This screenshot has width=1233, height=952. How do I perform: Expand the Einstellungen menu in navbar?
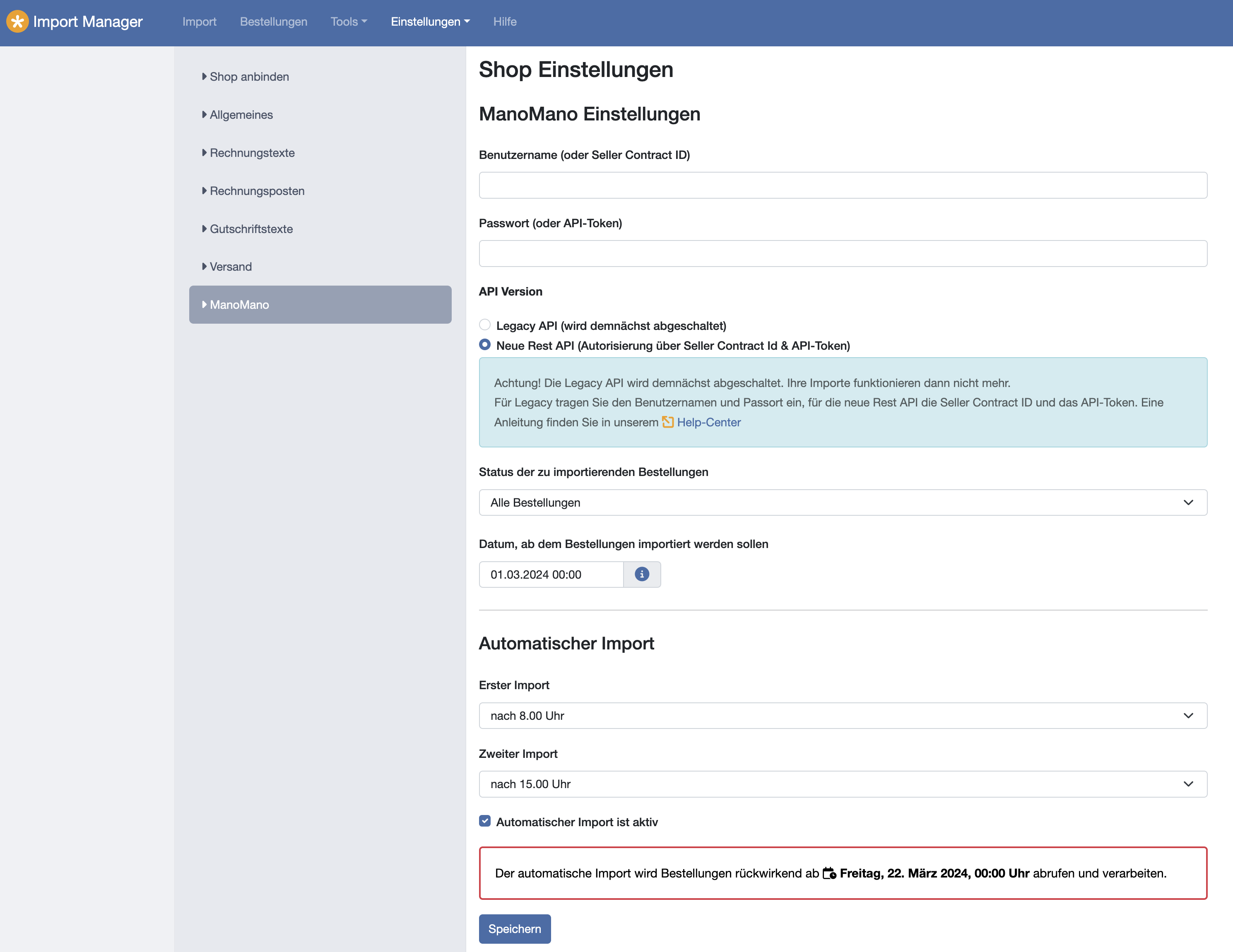click(x=430, y=22)
